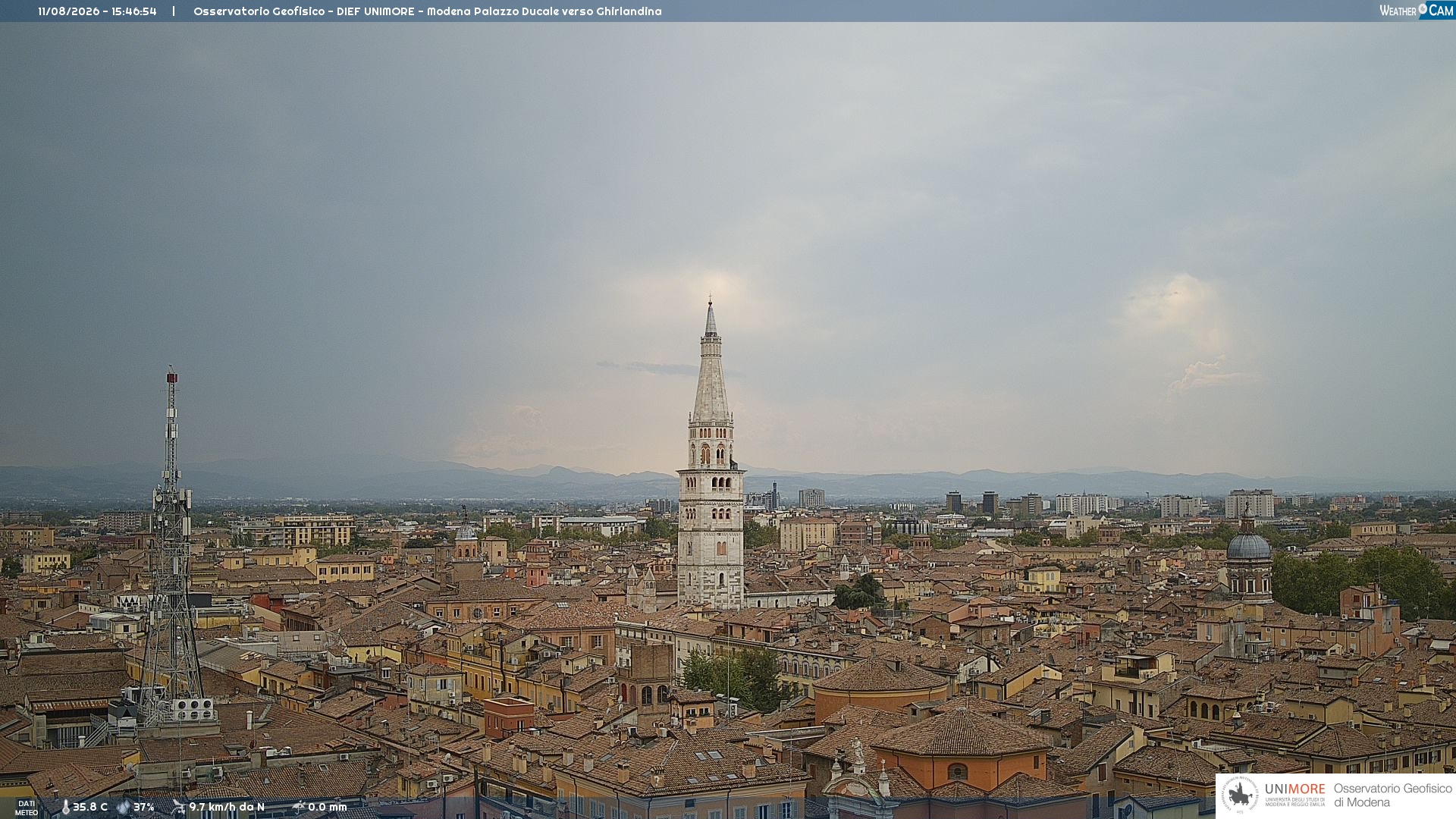Click the DATI METEO label

(27, 808)
